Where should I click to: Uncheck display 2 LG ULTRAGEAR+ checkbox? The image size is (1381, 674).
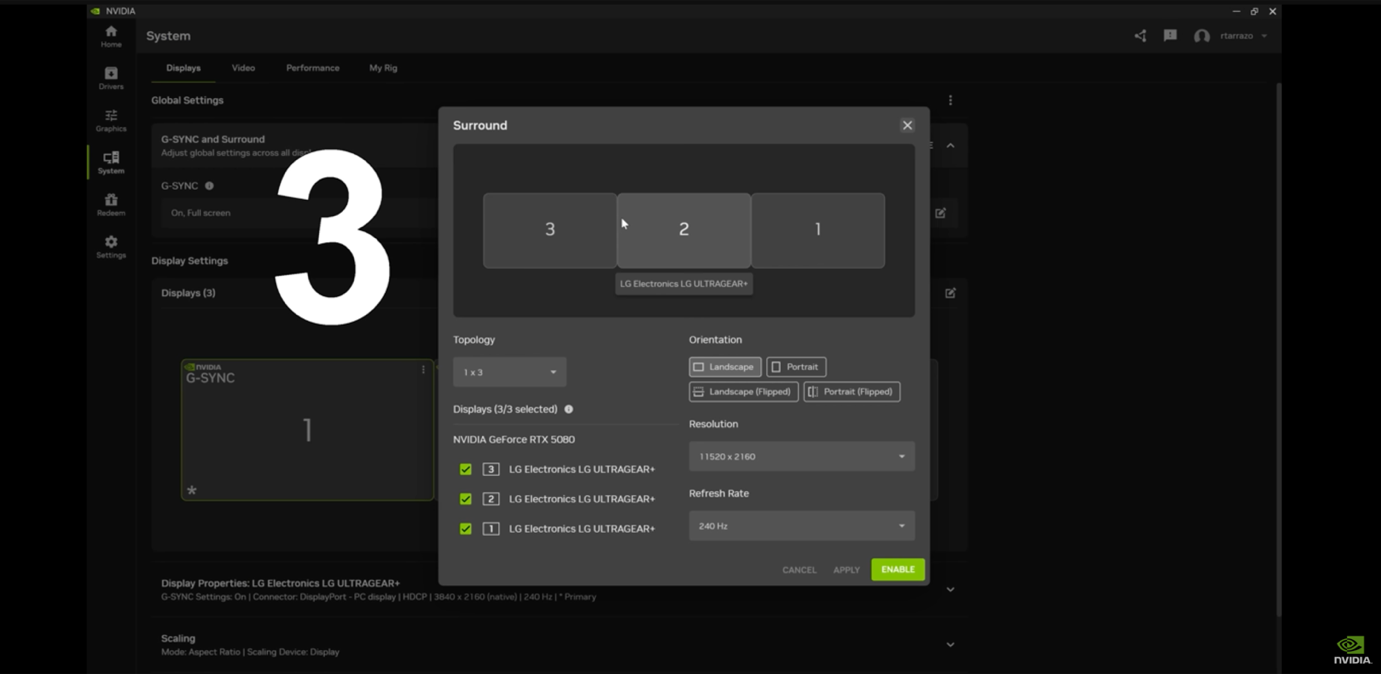pos(466,499)
